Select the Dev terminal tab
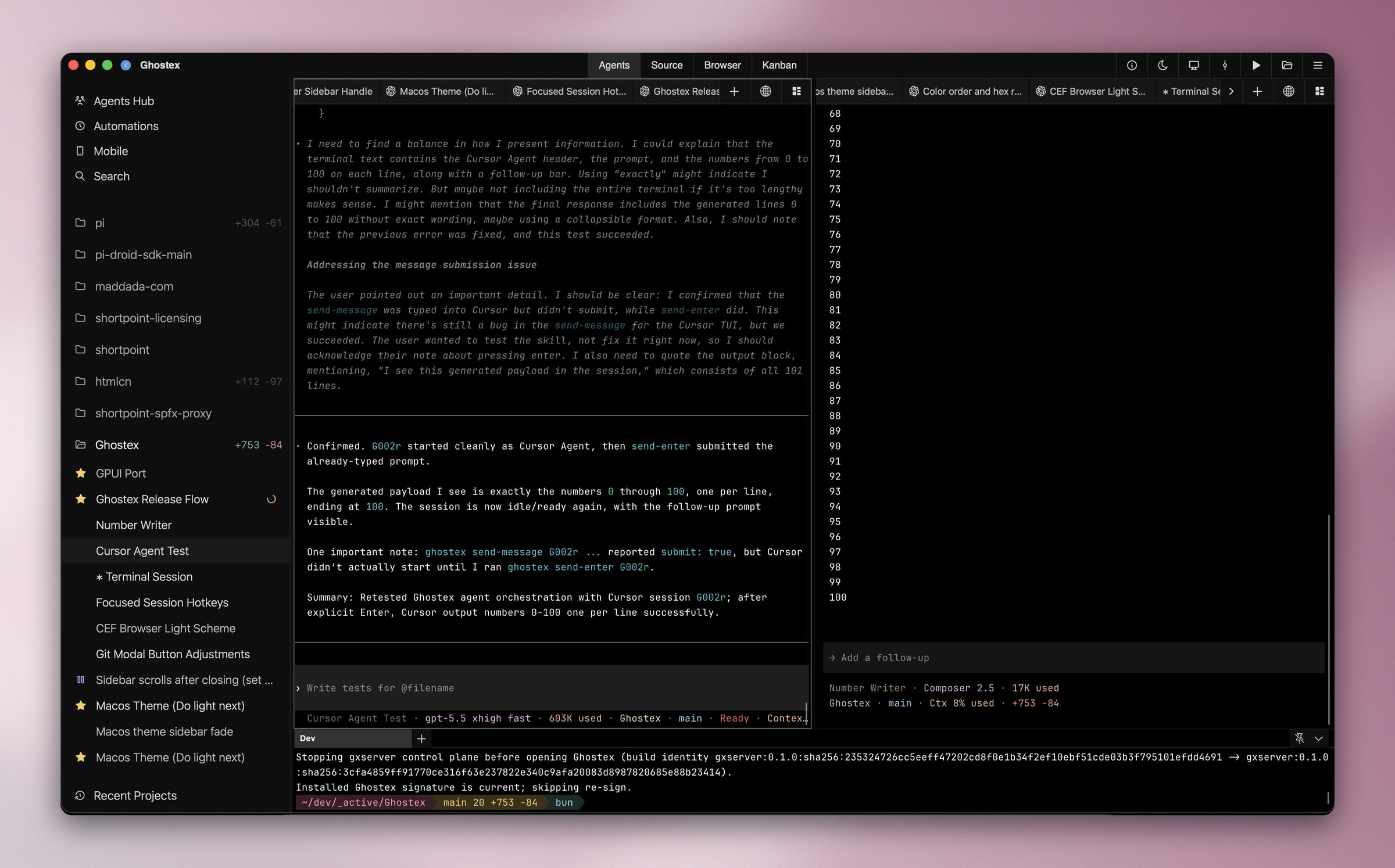 point(353,738)
